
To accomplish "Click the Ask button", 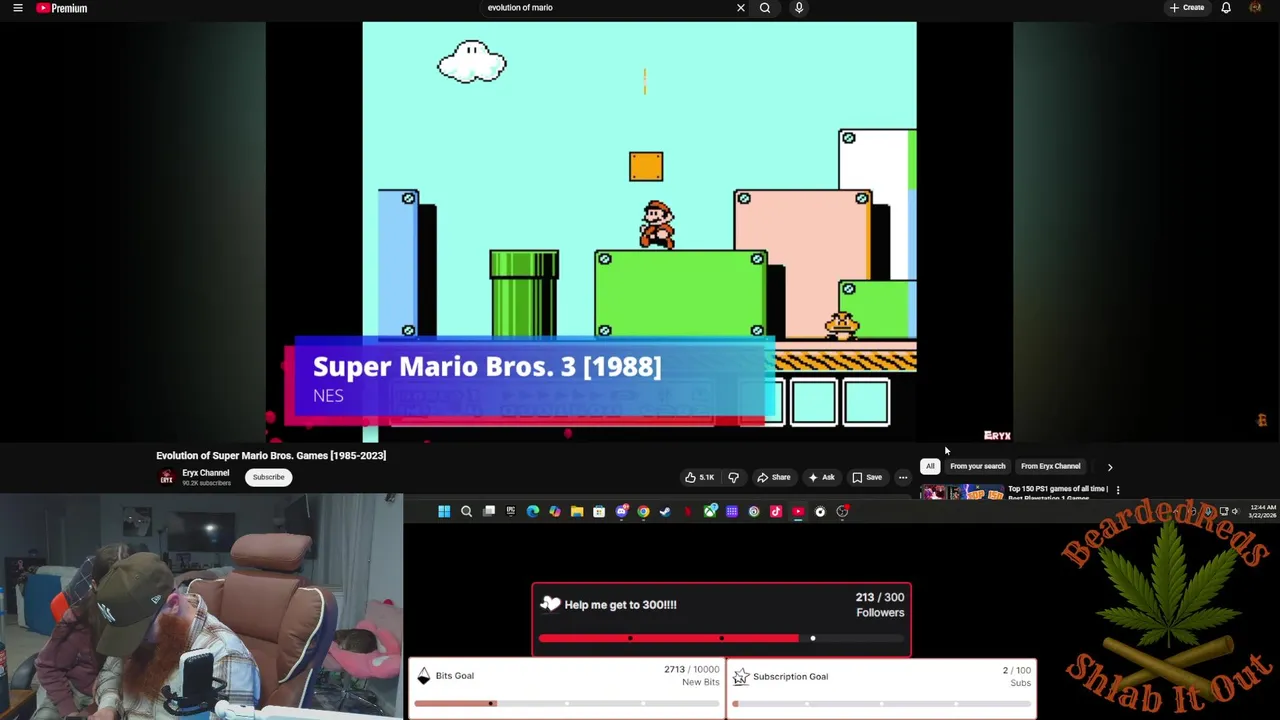I will point(821,478).
